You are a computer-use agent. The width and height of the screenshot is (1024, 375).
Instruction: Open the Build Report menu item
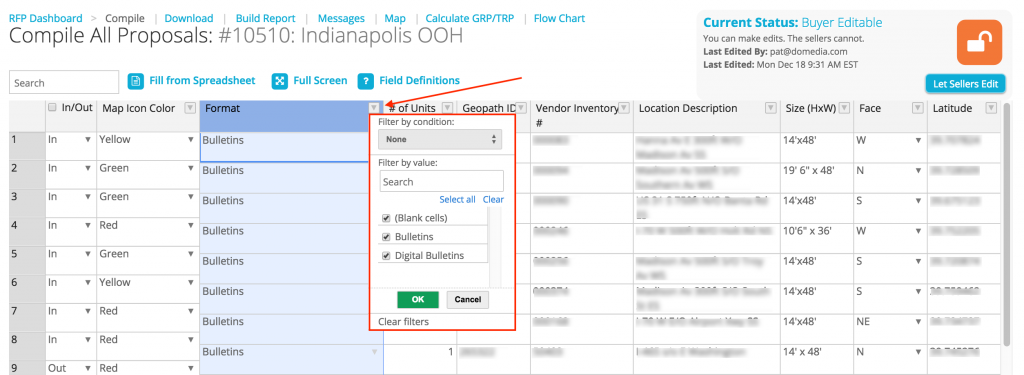(x=265, y=18)
